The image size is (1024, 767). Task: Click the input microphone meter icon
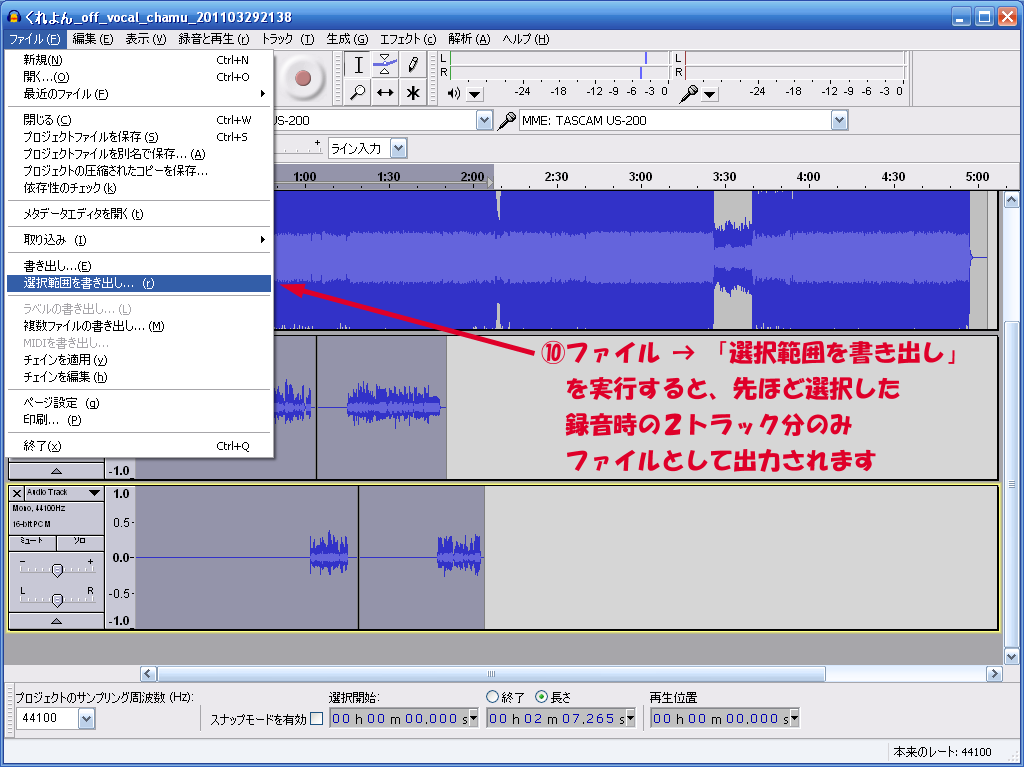click(x=688, y=94)
